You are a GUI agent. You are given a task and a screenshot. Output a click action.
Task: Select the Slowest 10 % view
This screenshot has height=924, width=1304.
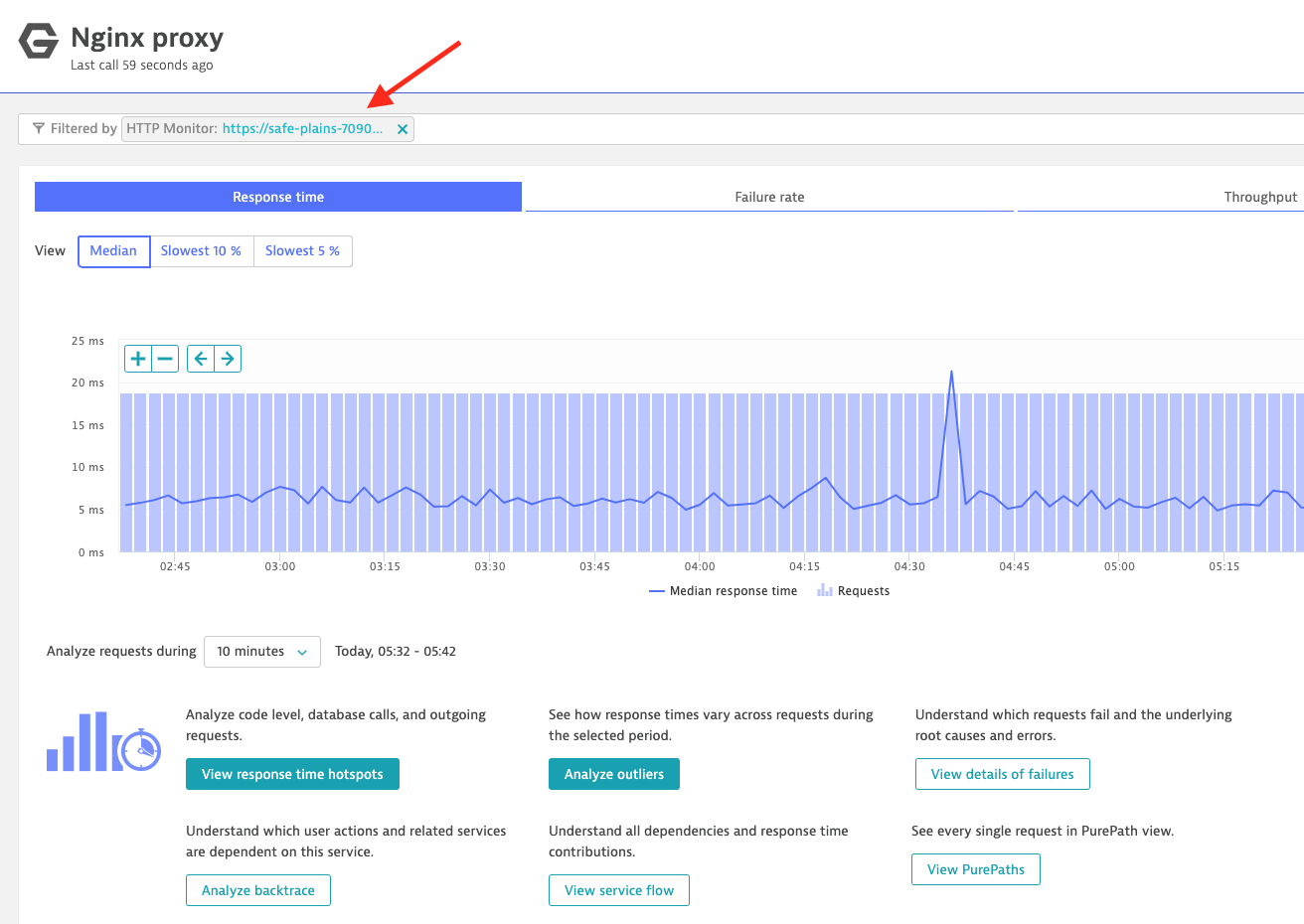(x=201, y=251)
